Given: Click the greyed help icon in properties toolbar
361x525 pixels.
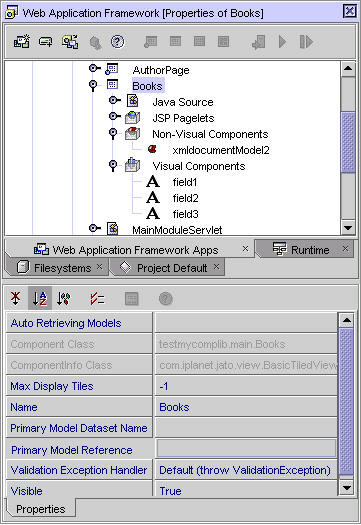Looking at the screenshot, I should 165,299.
